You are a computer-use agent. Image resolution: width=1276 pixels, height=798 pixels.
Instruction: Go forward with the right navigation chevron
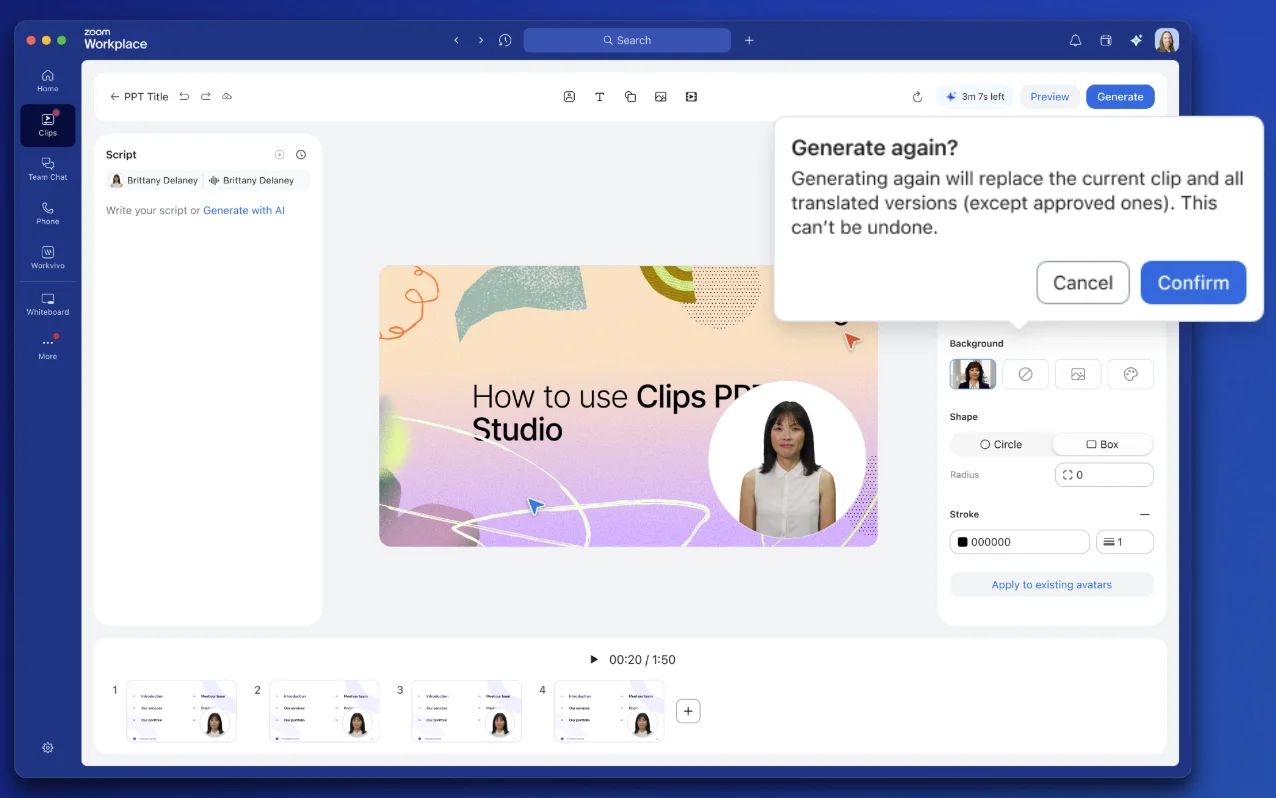tap(480, 40)
